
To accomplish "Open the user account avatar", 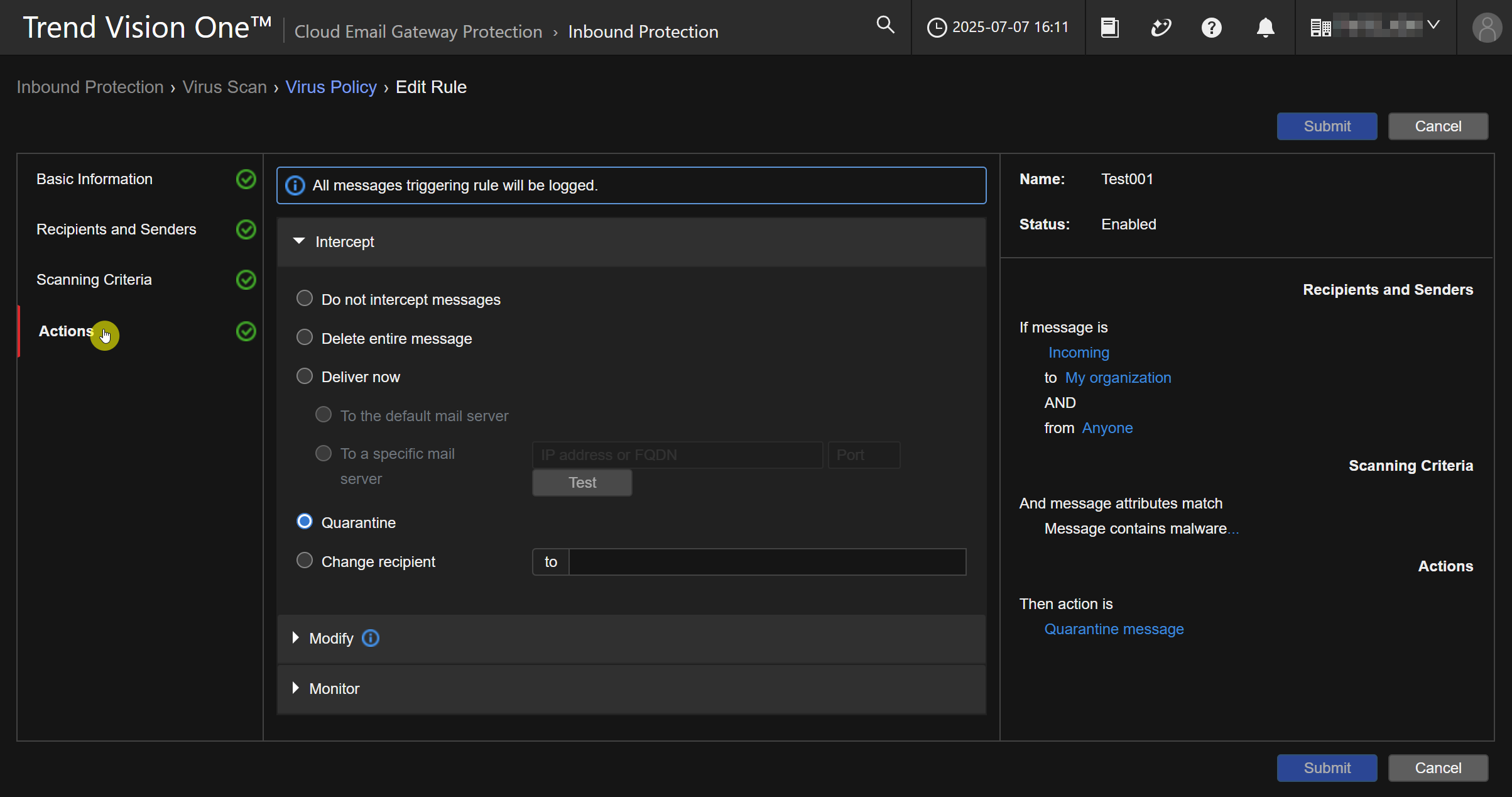I will tap(1486, 28).
